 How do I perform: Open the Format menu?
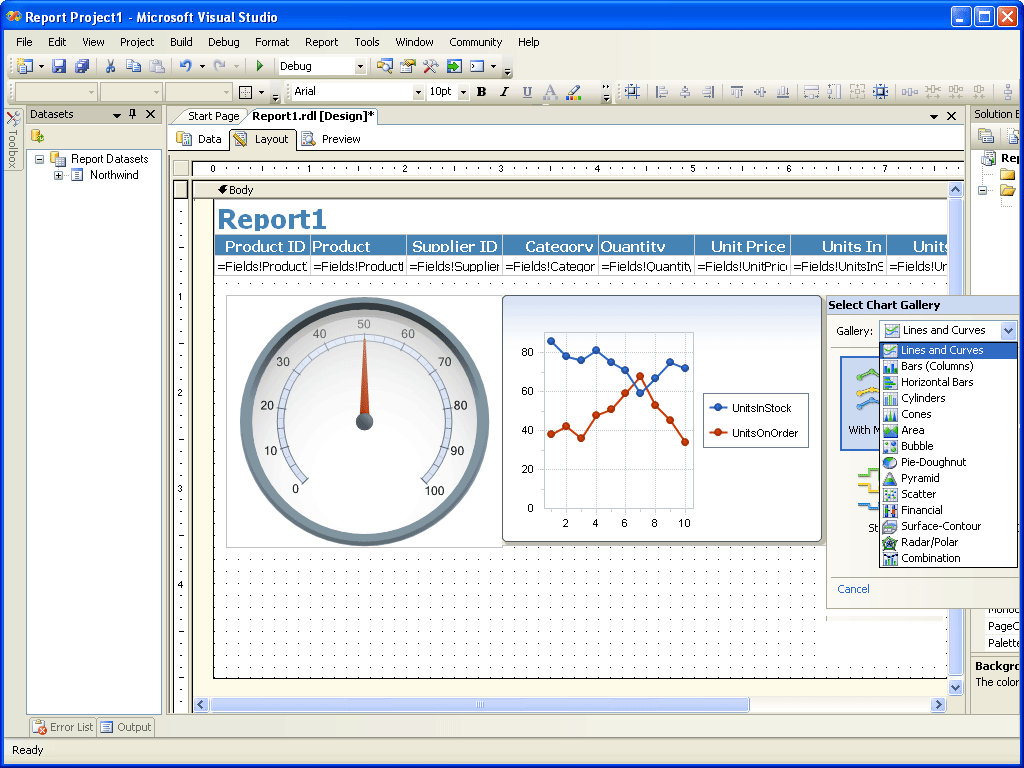click(x=272, y=42)
